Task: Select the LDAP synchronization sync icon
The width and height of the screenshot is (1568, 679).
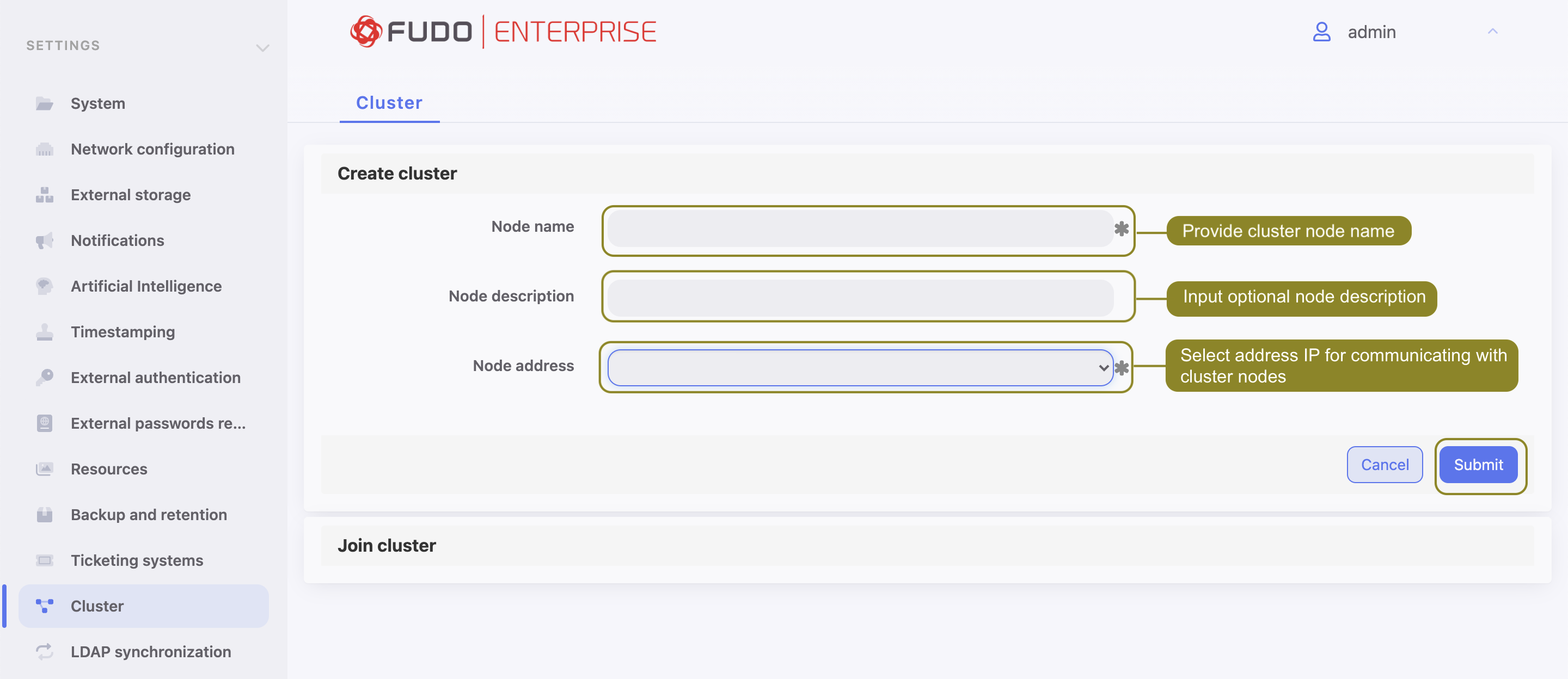Action: point(45,651)
